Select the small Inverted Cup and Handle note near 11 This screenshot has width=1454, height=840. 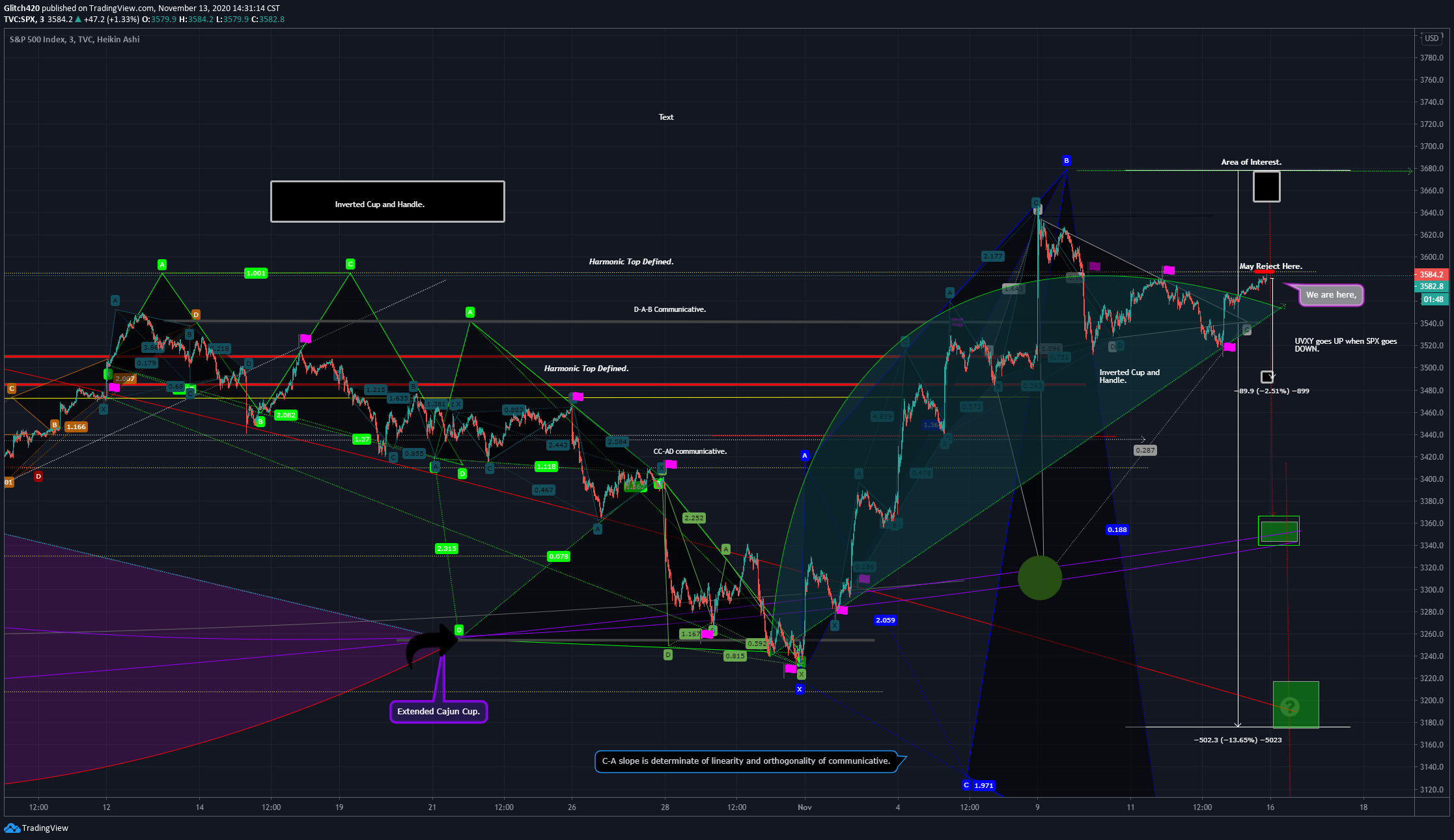point(1129,376)
